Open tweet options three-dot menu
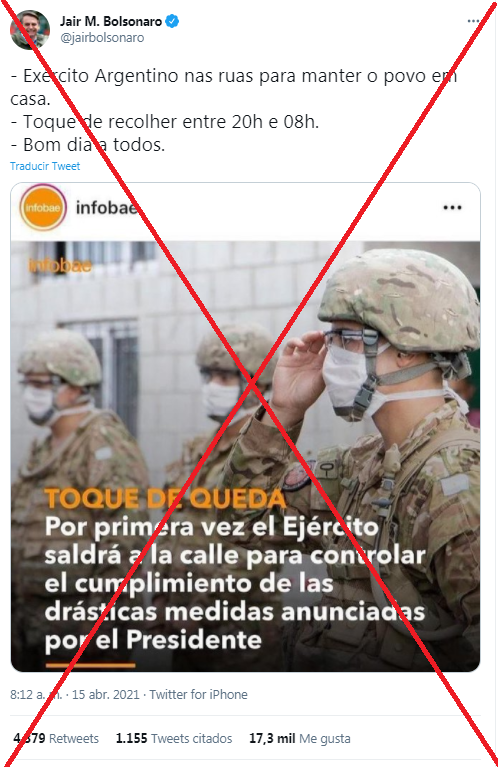 click(473, 21)
